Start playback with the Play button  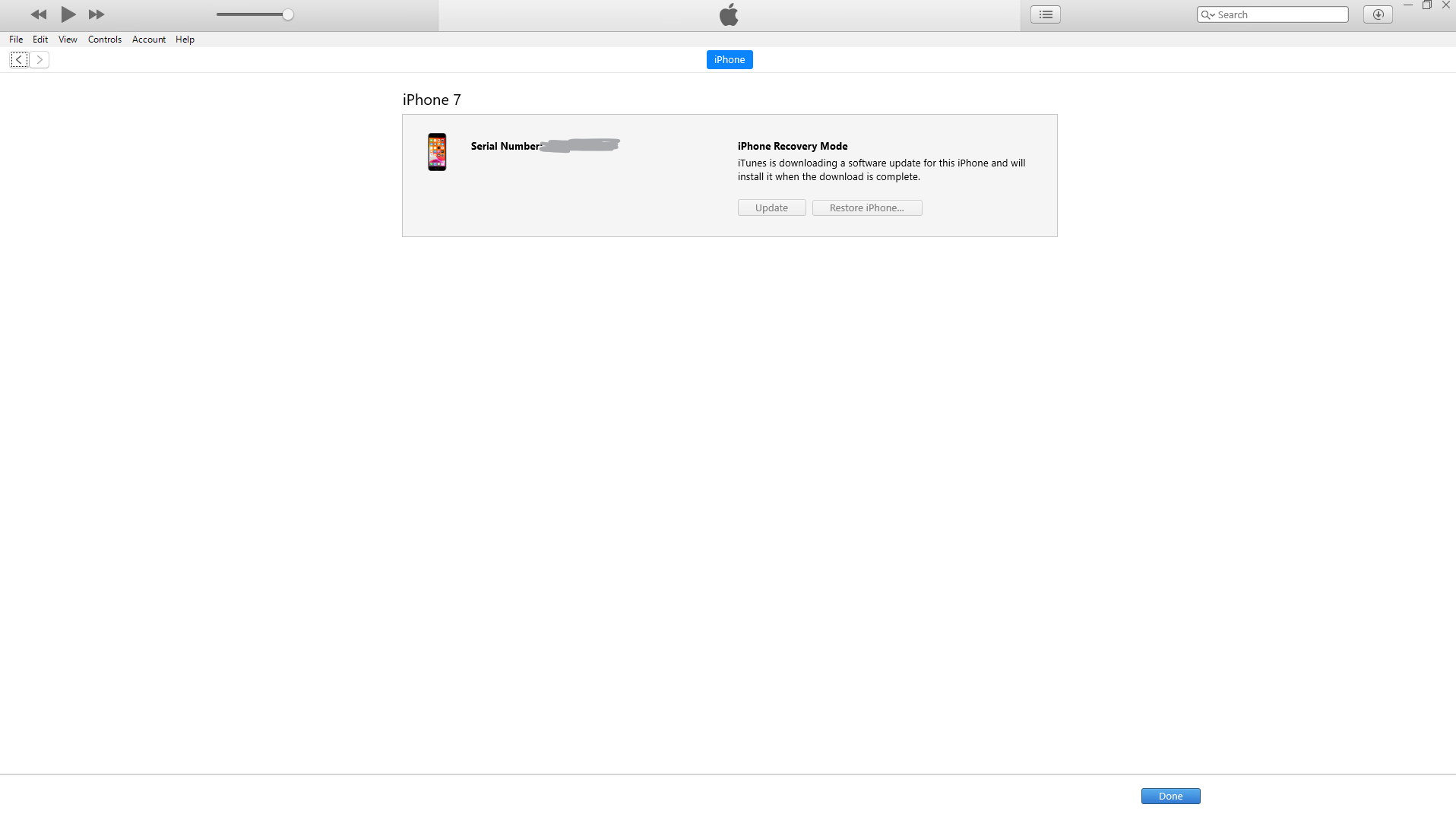(68, 14)
